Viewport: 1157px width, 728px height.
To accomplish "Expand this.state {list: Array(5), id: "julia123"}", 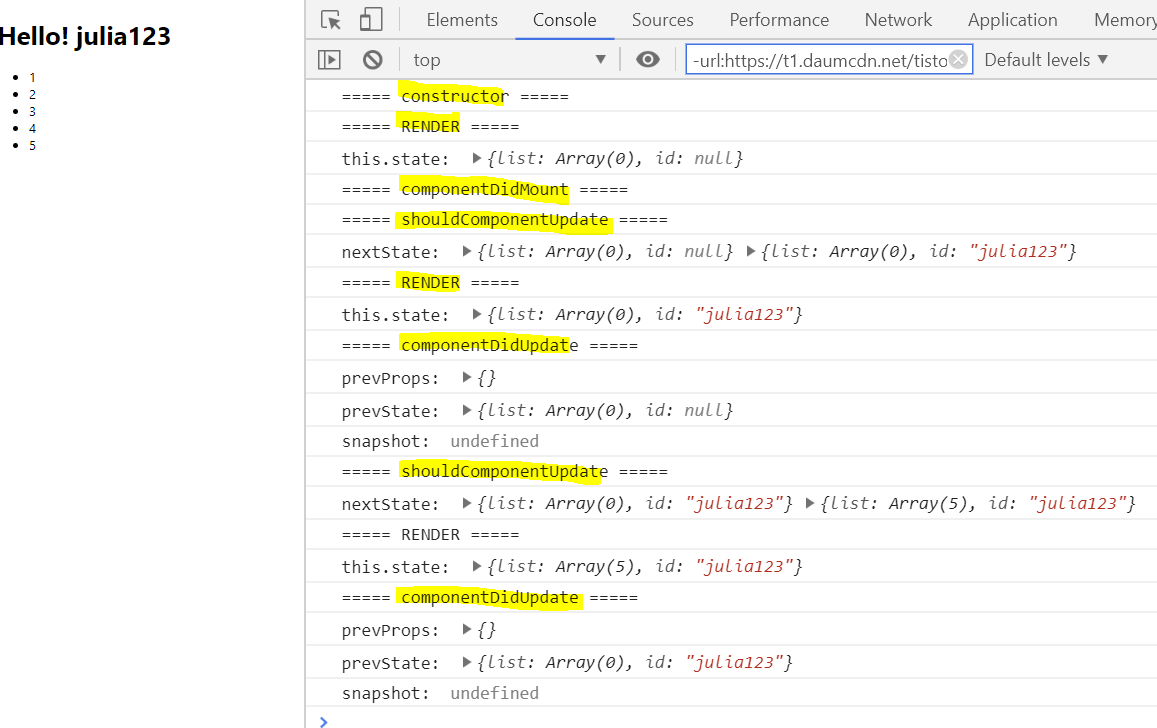I will [477, 566].
